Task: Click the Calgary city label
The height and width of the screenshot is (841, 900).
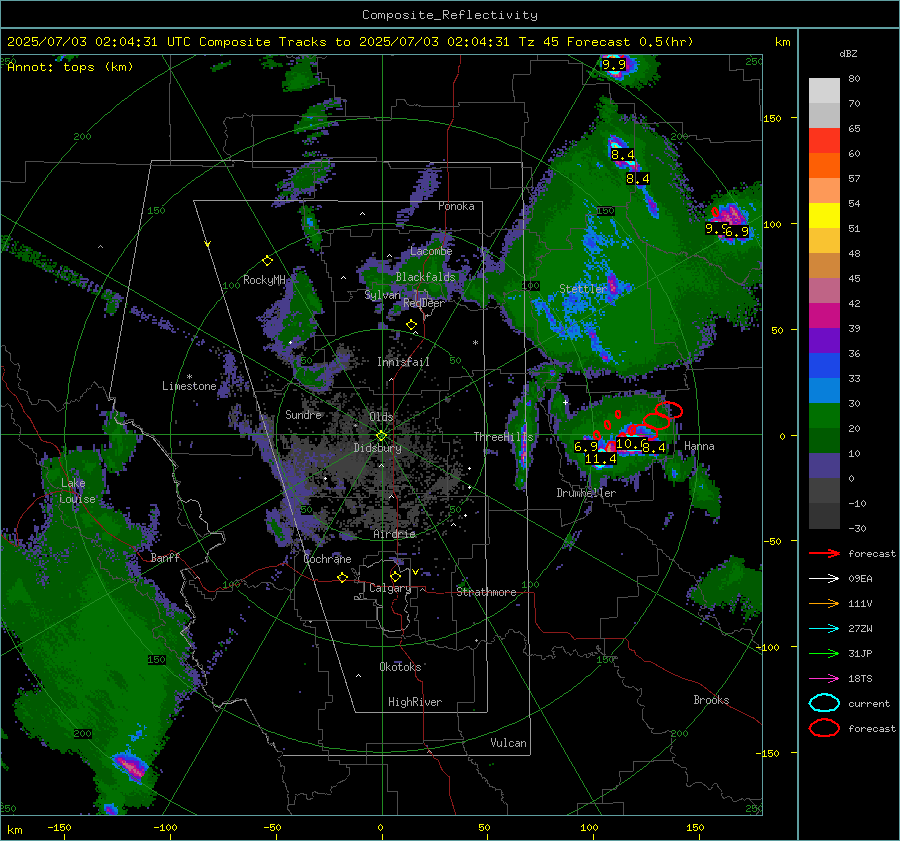Action: coord(390,588)
